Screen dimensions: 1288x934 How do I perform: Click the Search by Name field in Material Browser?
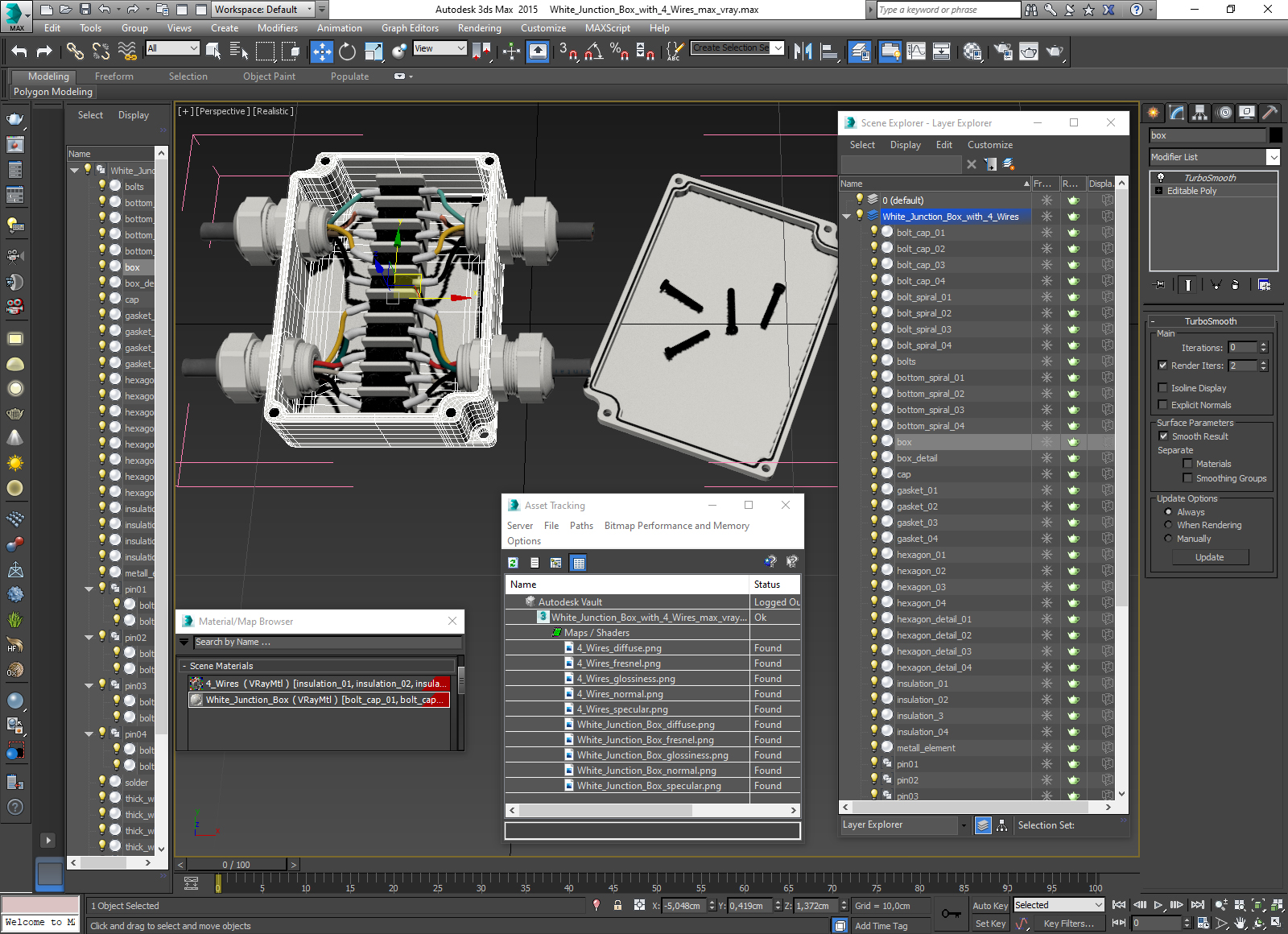(327, 643)
